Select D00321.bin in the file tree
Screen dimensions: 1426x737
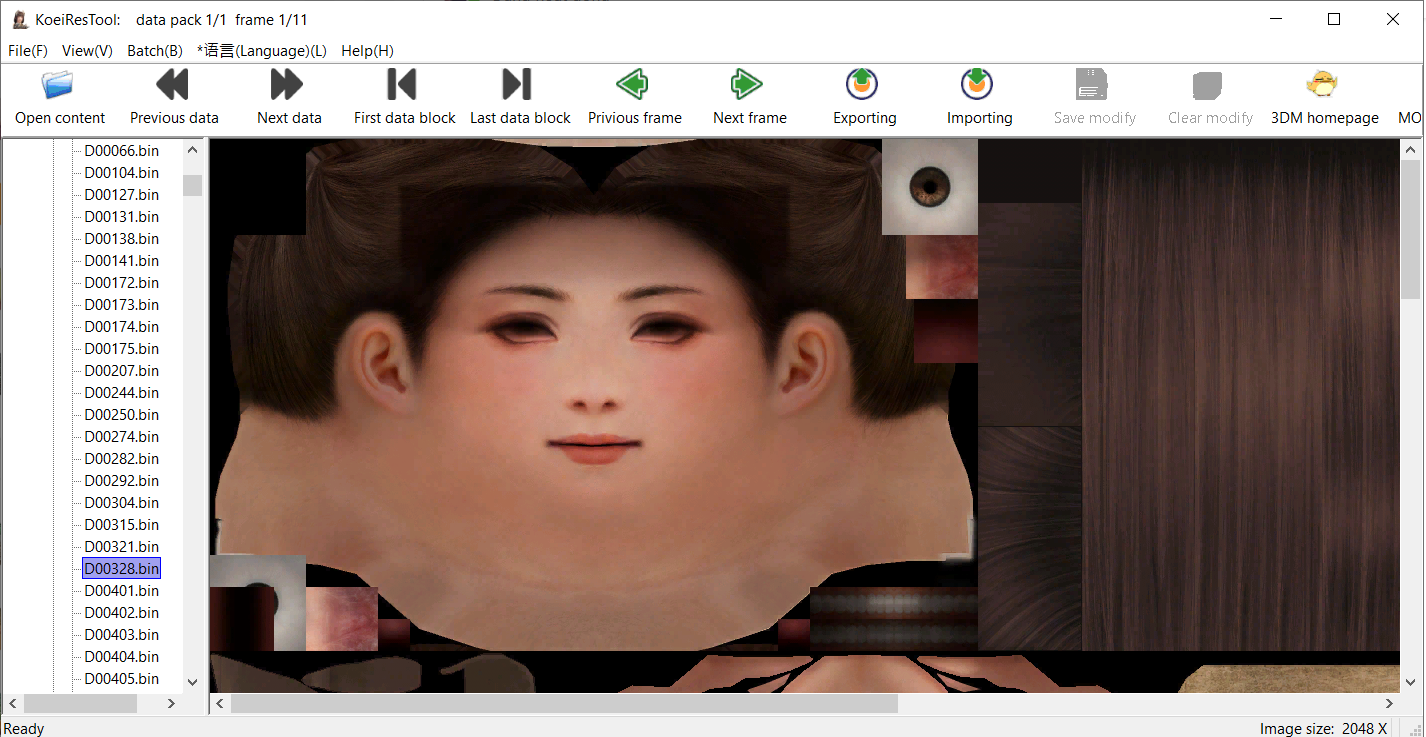click(x=121, y=547)
